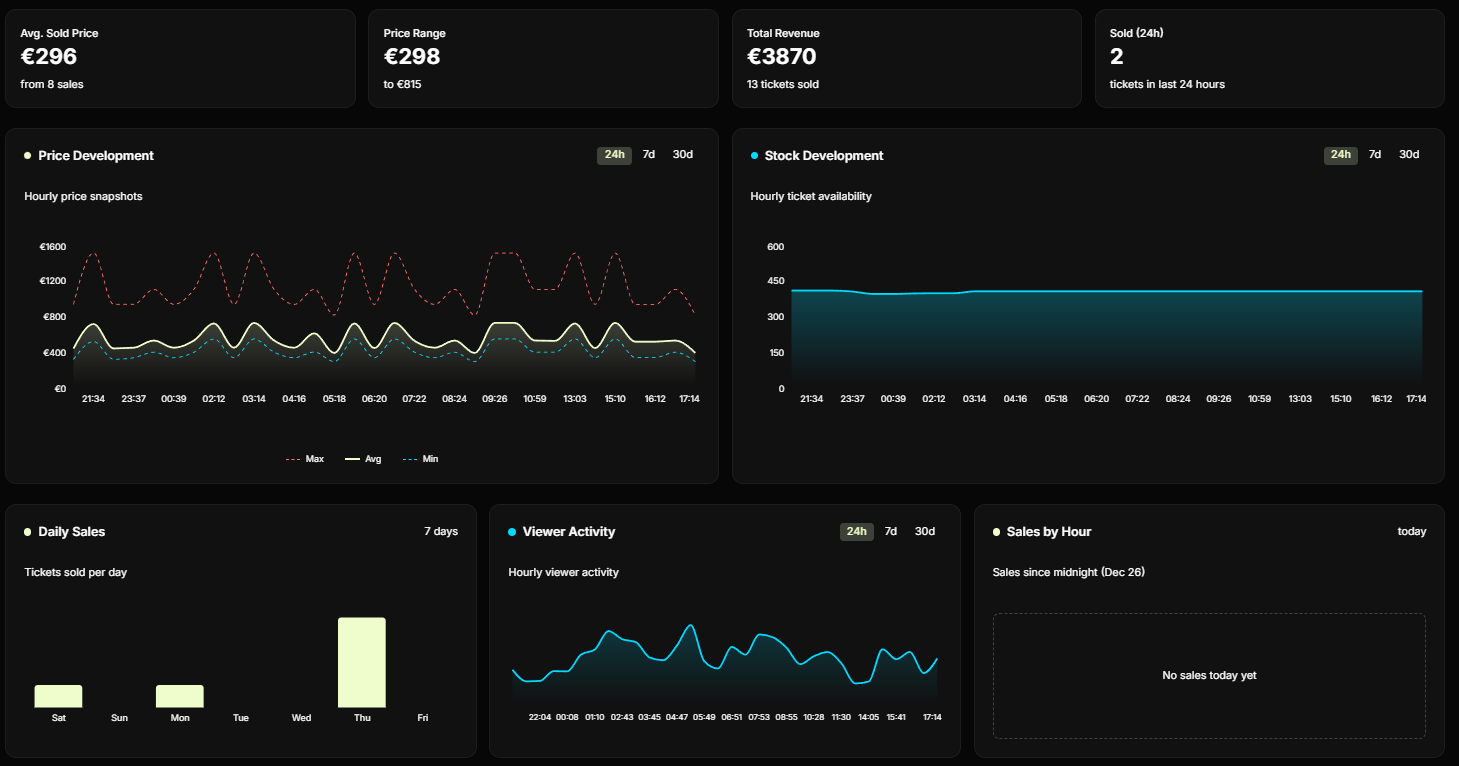Toggle the 7d range on Price Development

(648, 154)
